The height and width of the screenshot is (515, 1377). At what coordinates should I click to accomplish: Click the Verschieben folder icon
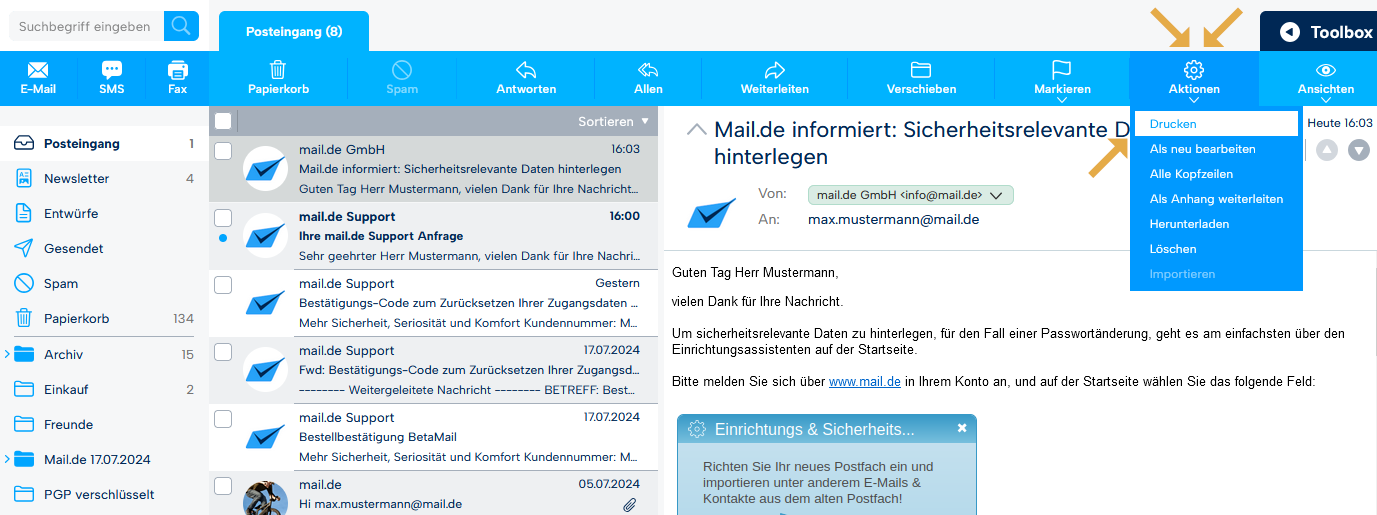tap(921, 70)
